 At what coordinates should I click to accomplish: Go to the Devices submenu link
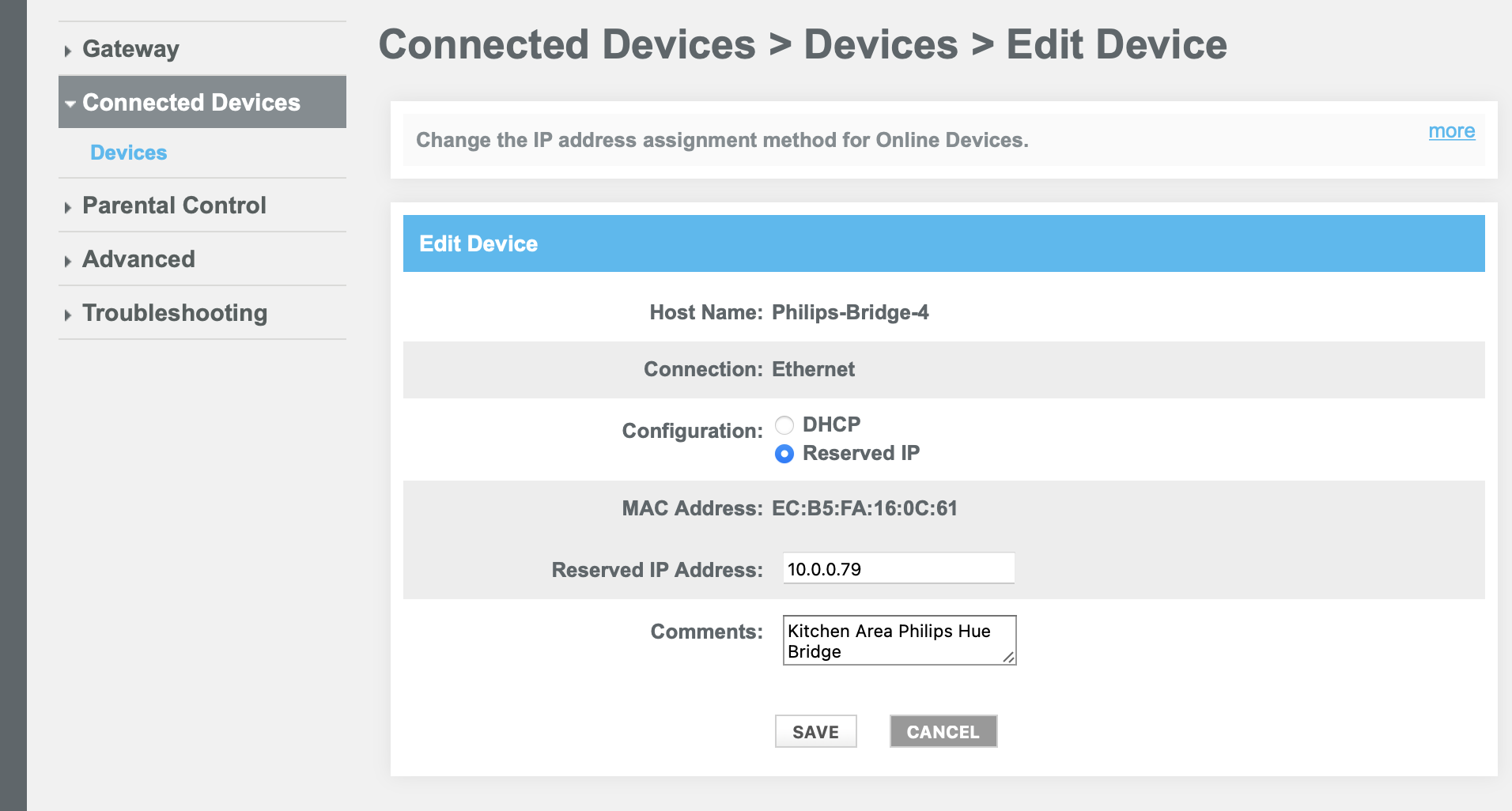[128, 153]
